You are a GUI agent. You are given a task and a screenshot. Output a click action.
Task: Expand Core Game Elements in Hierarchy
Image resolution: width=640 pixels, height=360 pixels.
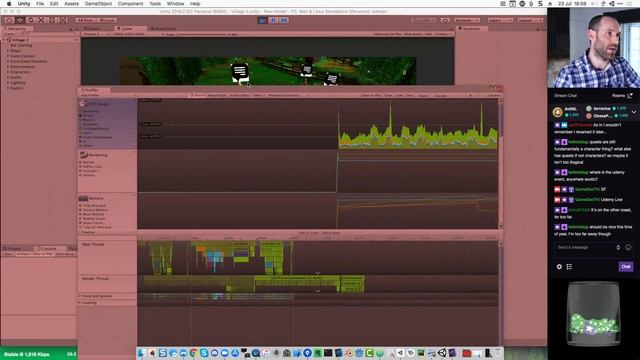pyautogui.click(x=8, y=61)
